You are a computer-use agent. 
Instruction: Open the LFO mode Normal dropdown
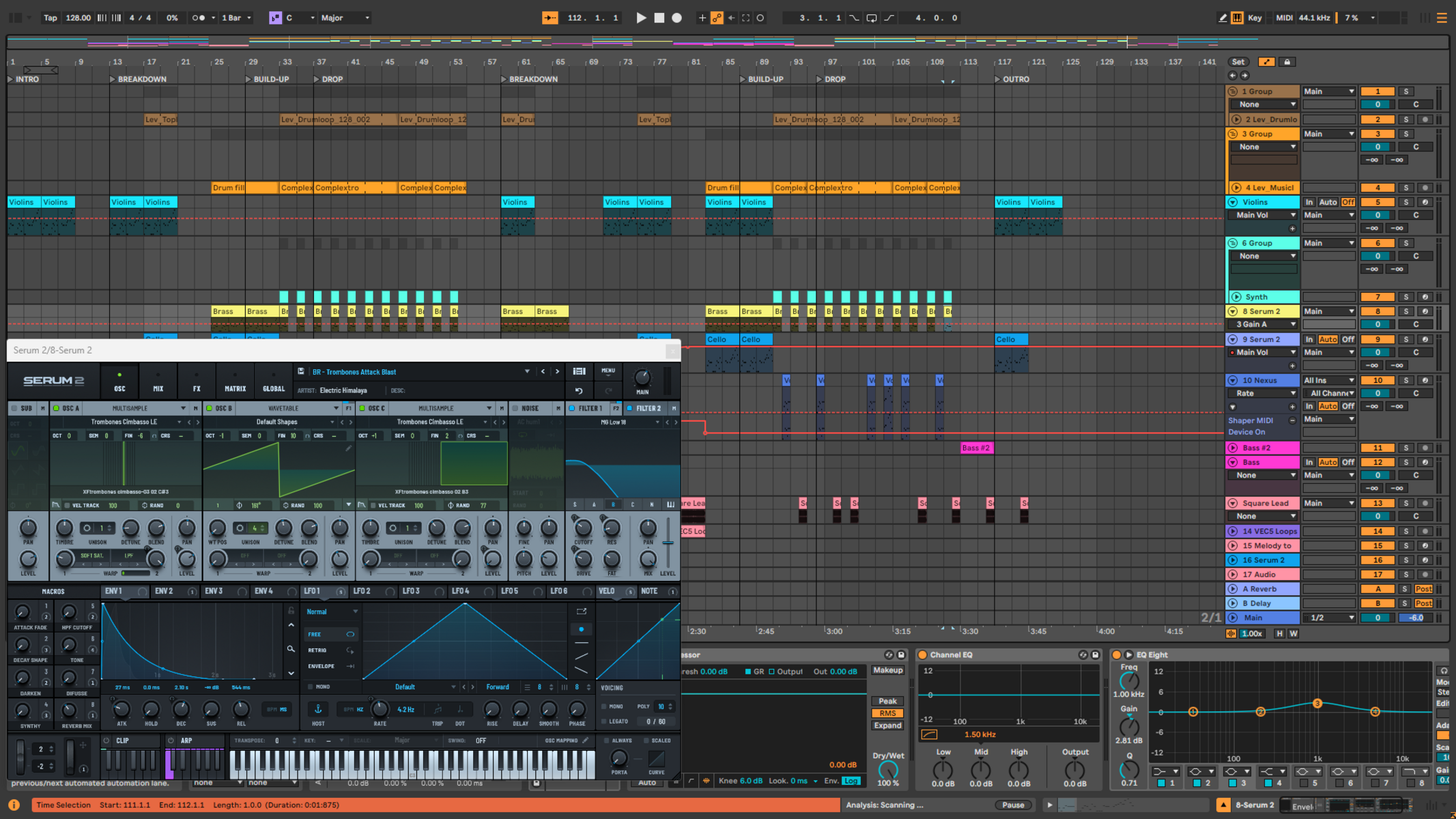(332, 612)
